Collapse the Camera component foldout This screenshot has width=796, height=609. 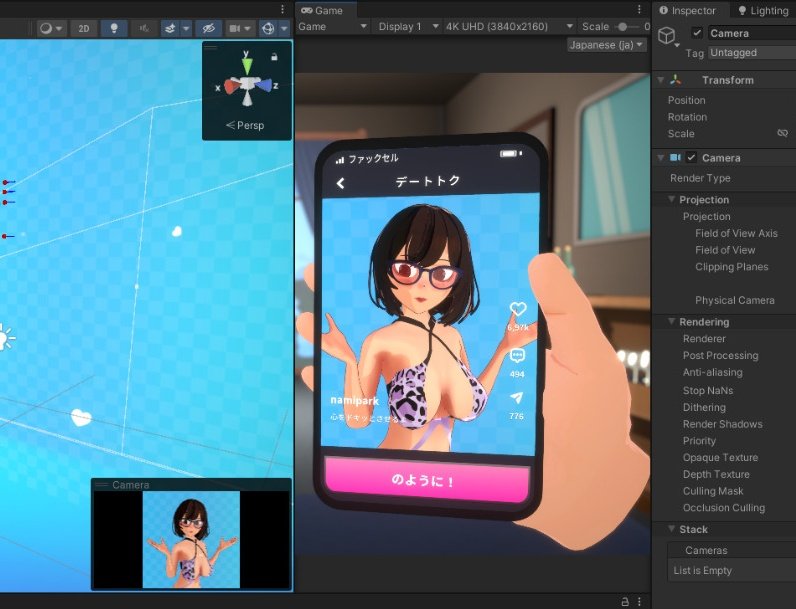pyautogui.click(x=661, y=158)
